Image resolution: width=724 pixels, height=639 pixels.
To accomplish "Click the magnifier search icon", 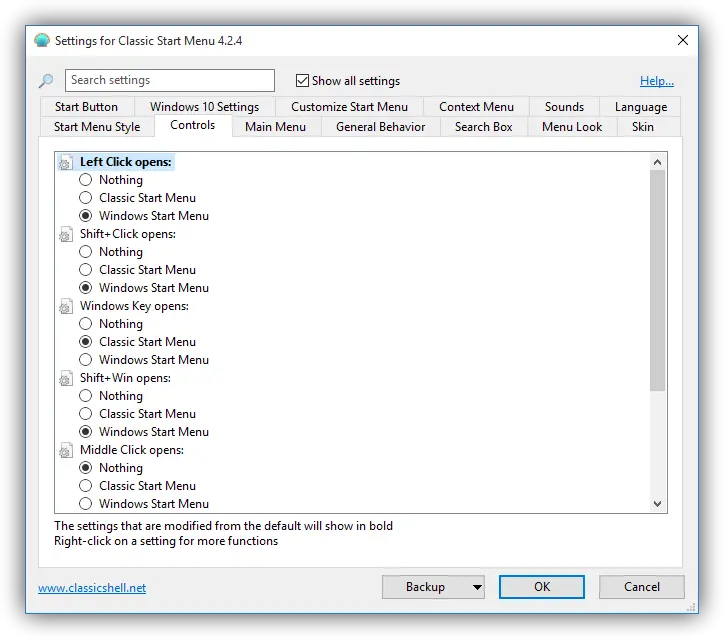I will pos(46,81).
